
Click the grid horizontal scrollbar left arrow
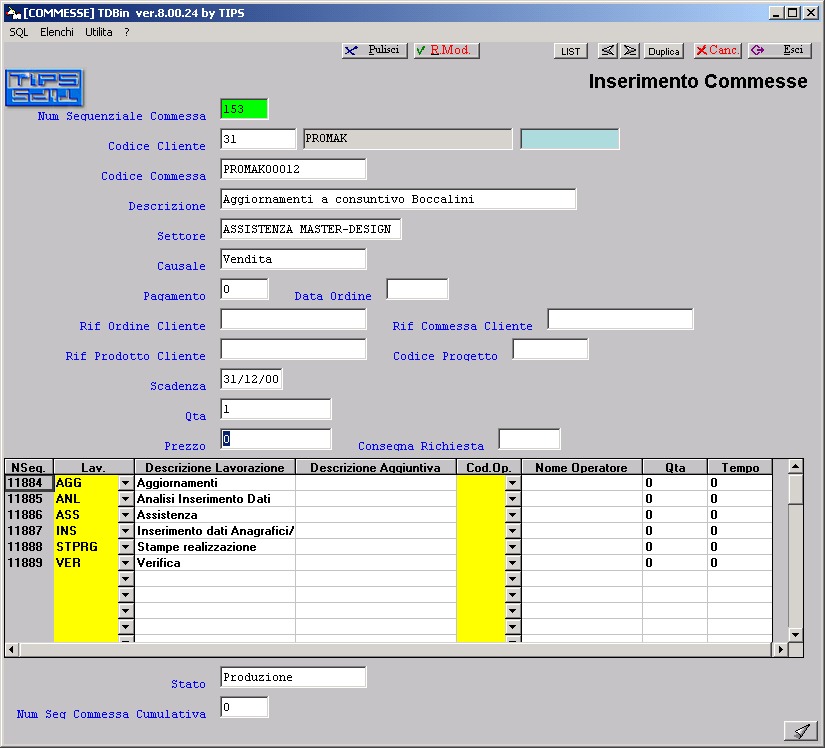(x=12, y=650)
